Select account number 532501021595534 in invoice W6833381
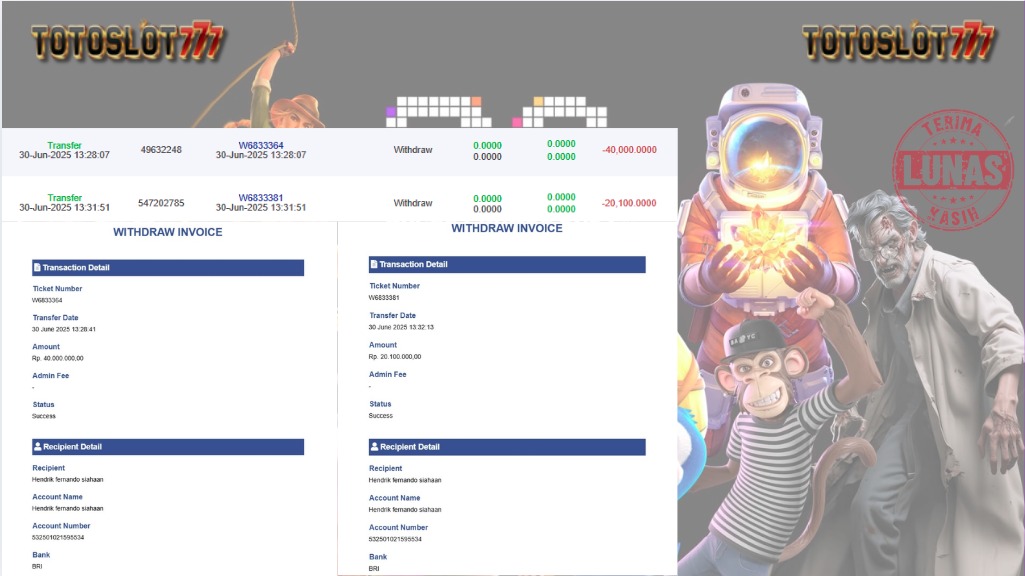Image resolution: width=1025 pixels, height=576 pixels. coord(395,539)
